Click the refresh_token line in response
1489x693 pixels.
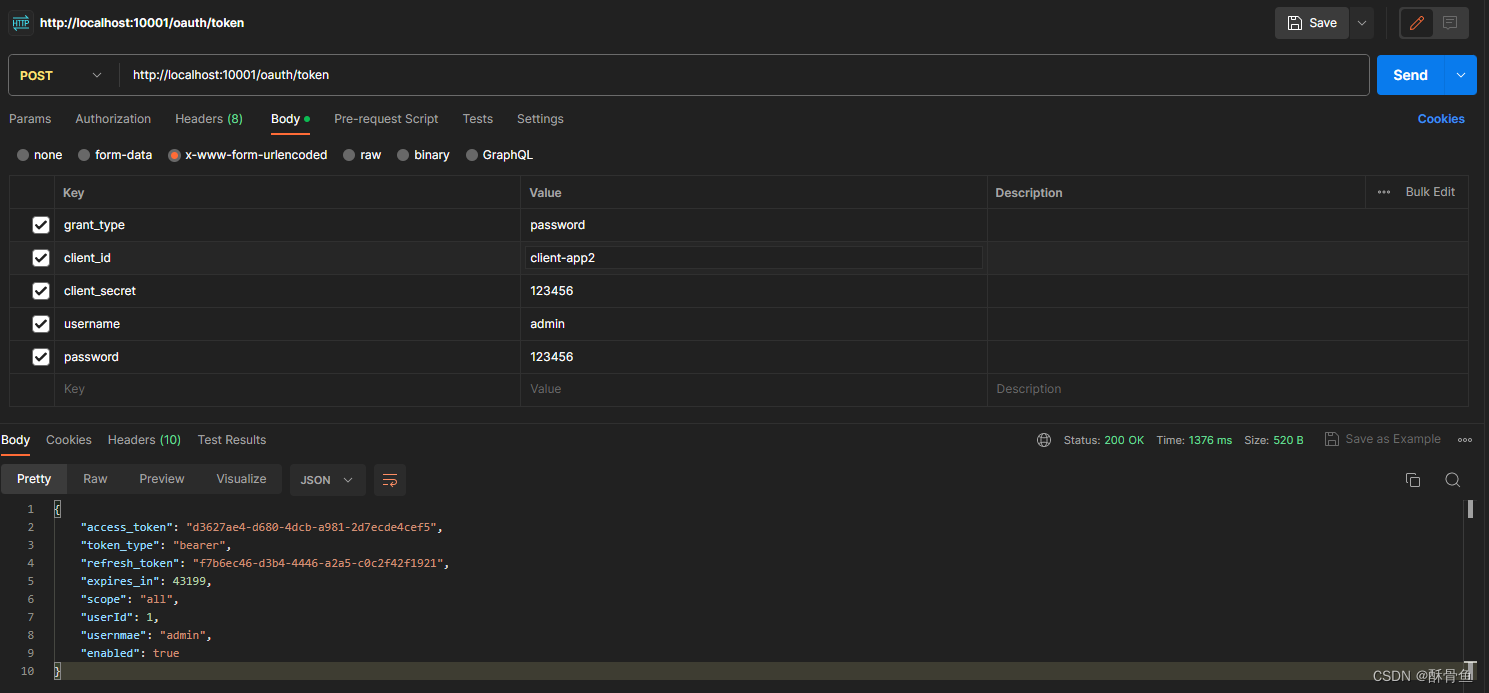click(265, 563)
